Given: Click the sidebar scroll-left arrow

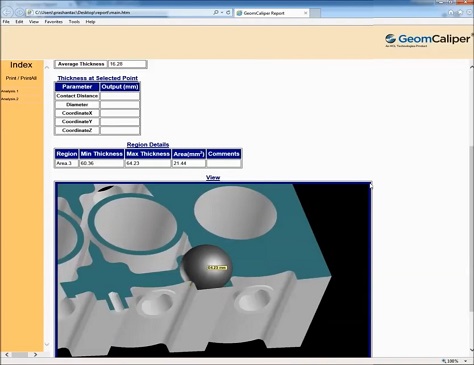Looking at the screenshot, I should (x=6, y=355).
